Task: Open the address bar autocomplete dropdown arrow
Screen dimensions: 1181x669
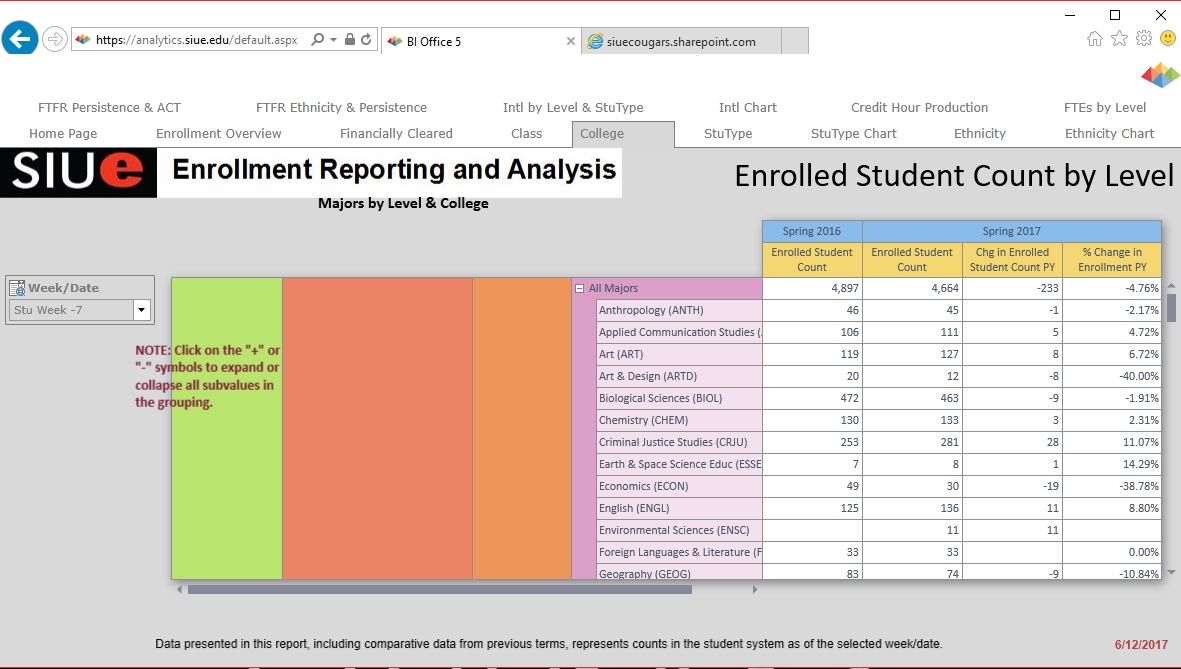Action: click(x=332, y=40)
